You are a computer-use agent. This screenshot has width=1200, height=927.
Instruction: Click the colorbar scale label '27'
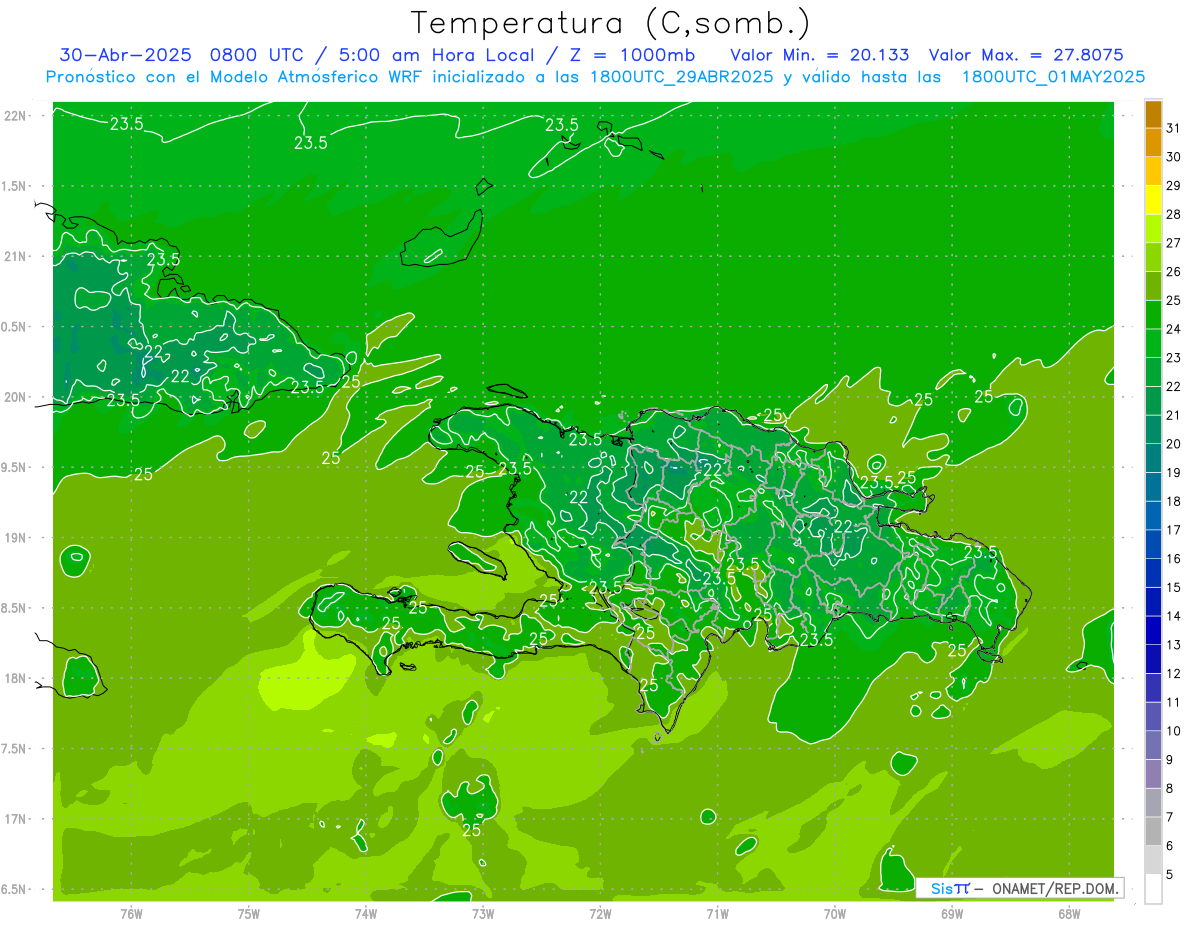click(x=1174, y=243)
